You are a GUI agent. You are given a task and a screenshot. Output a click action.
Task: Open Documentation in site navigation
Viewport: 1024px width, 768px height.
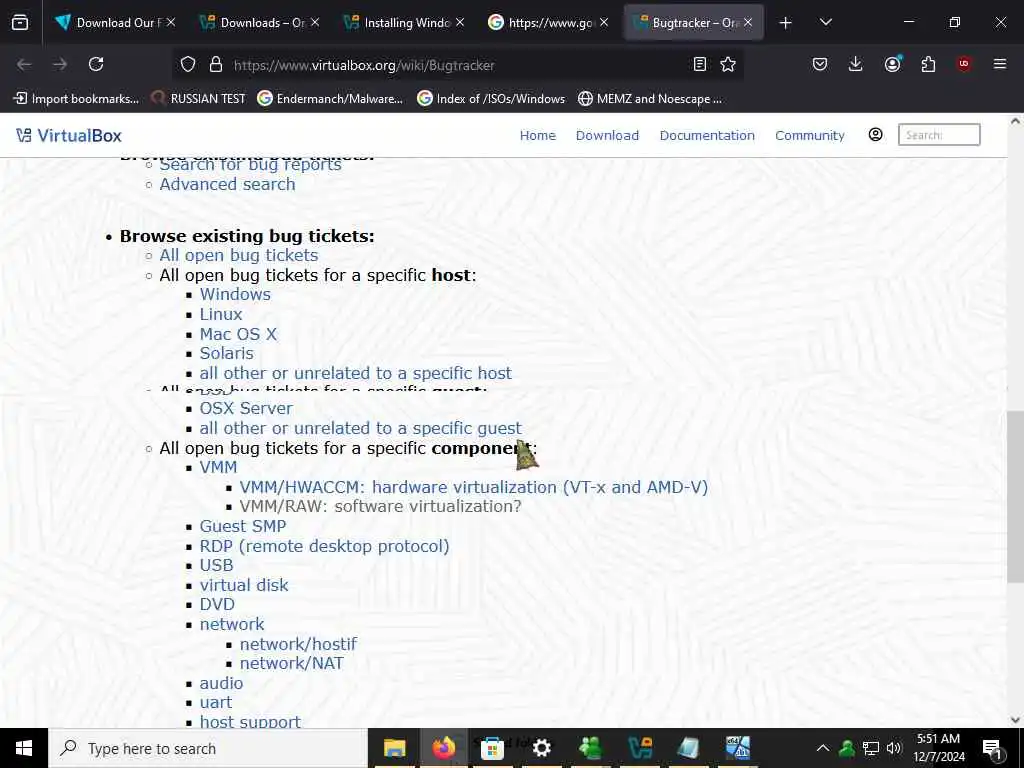[707, 135]
